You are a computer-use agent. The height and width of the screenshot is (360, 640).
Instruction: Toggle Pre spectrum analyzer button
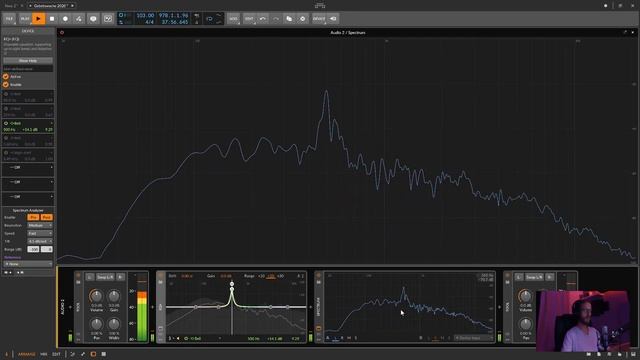pos(33,217)
